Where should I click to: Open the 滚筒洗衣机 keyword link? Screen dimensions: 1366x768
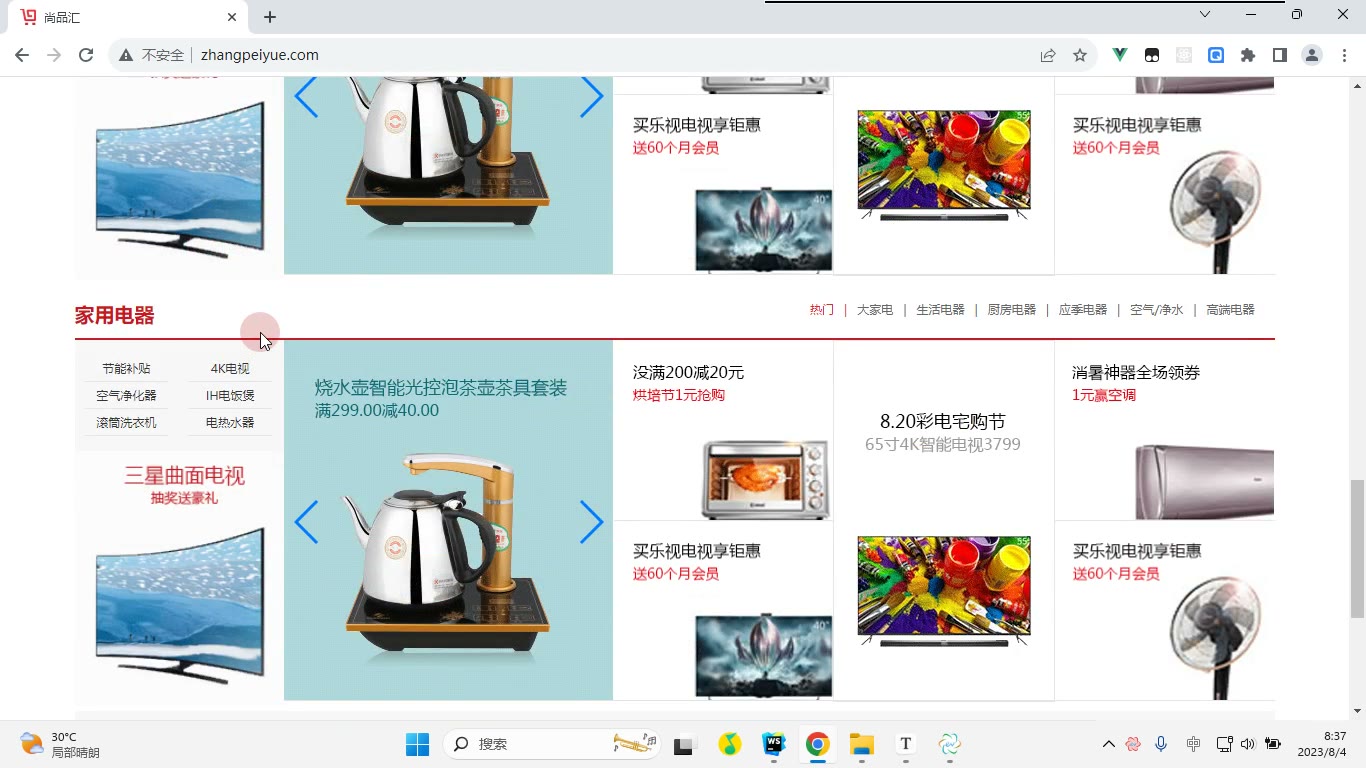[126, 423]
